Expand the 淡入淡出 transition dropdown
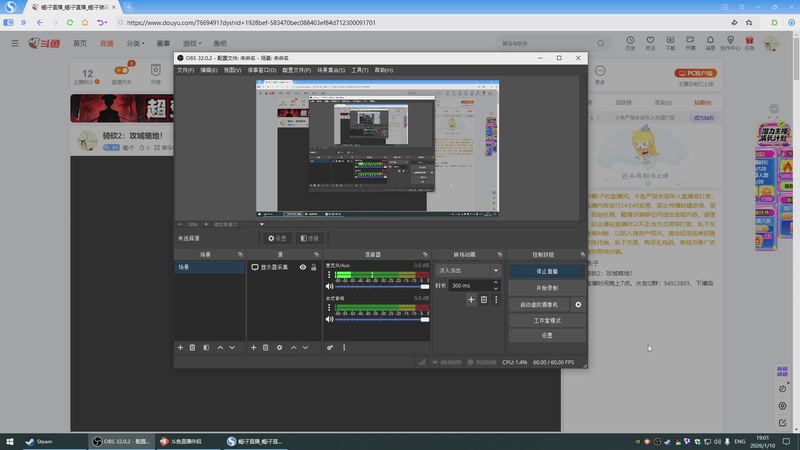This screenshot has height=450, width=800. click(495, 270)
